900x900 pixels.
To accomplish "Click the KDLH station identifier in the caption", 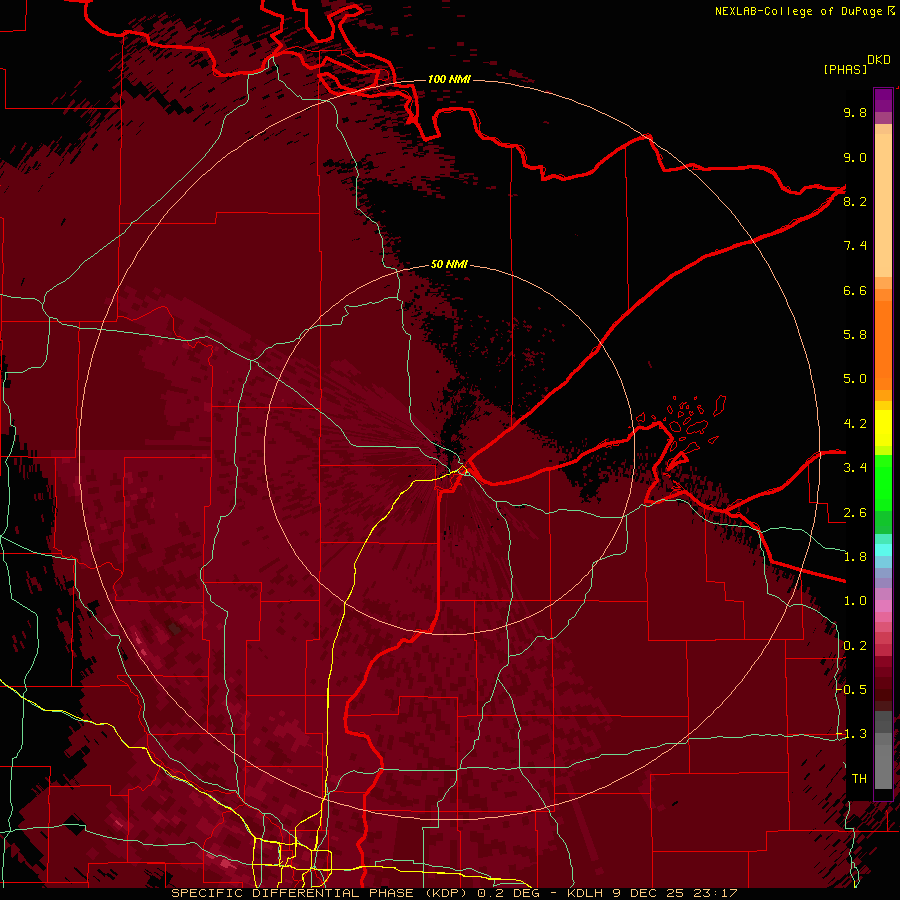I will [x=584, y=893].
